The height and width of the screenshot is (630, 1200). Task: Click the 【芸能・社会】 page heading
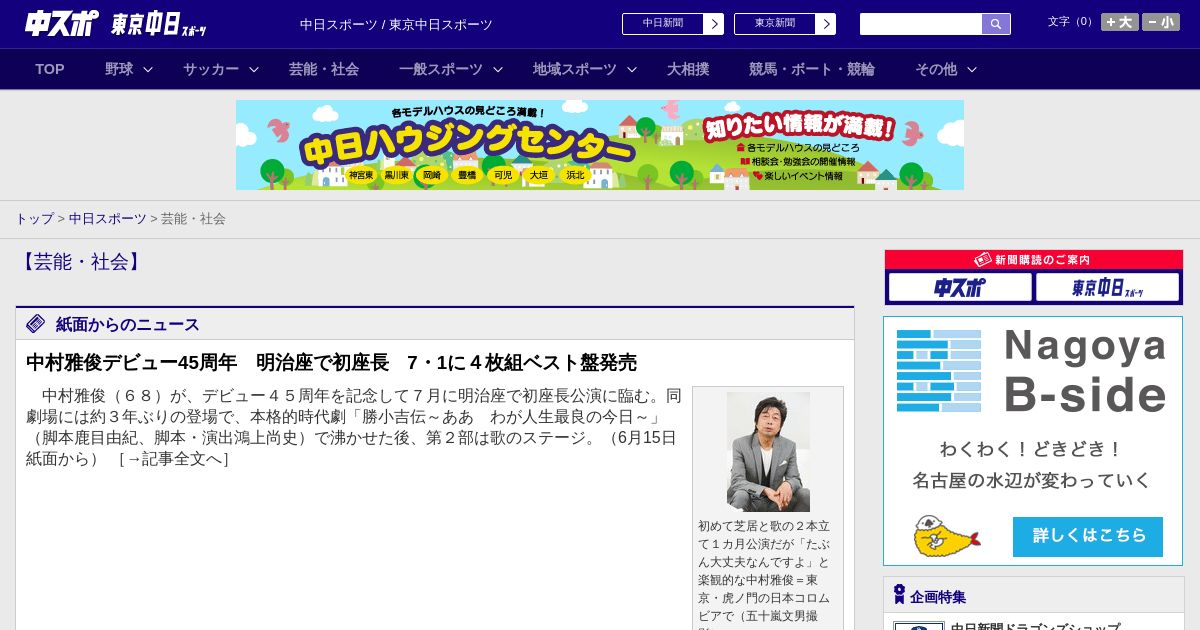(x=81, y=262)
